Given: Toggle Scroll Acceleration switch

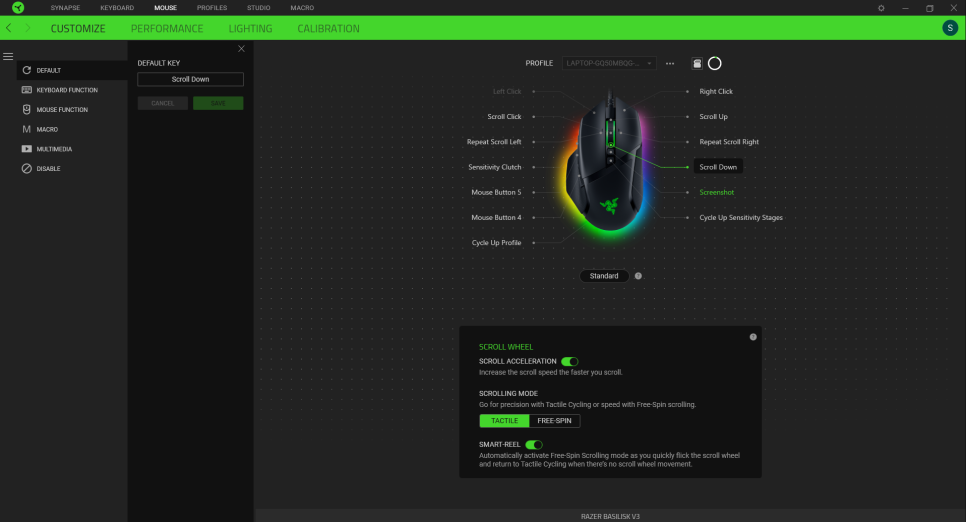Looking at the screenshot, I should 569,362.
